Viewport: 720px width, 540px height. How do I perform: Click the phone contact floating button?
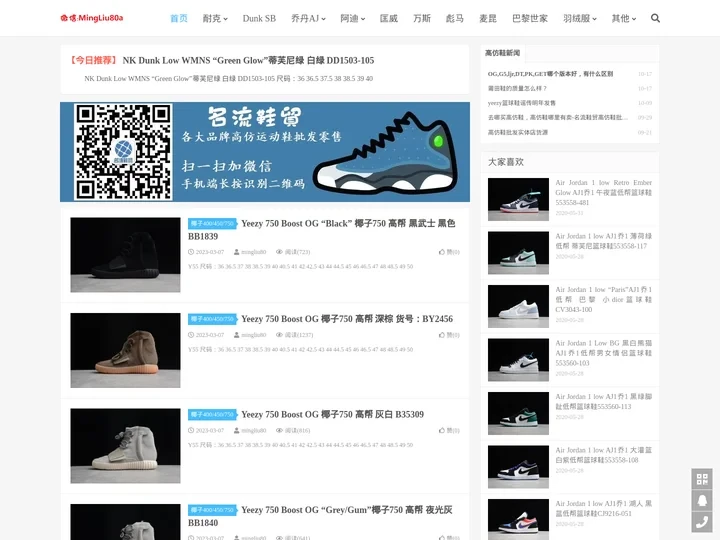point(702,522)
